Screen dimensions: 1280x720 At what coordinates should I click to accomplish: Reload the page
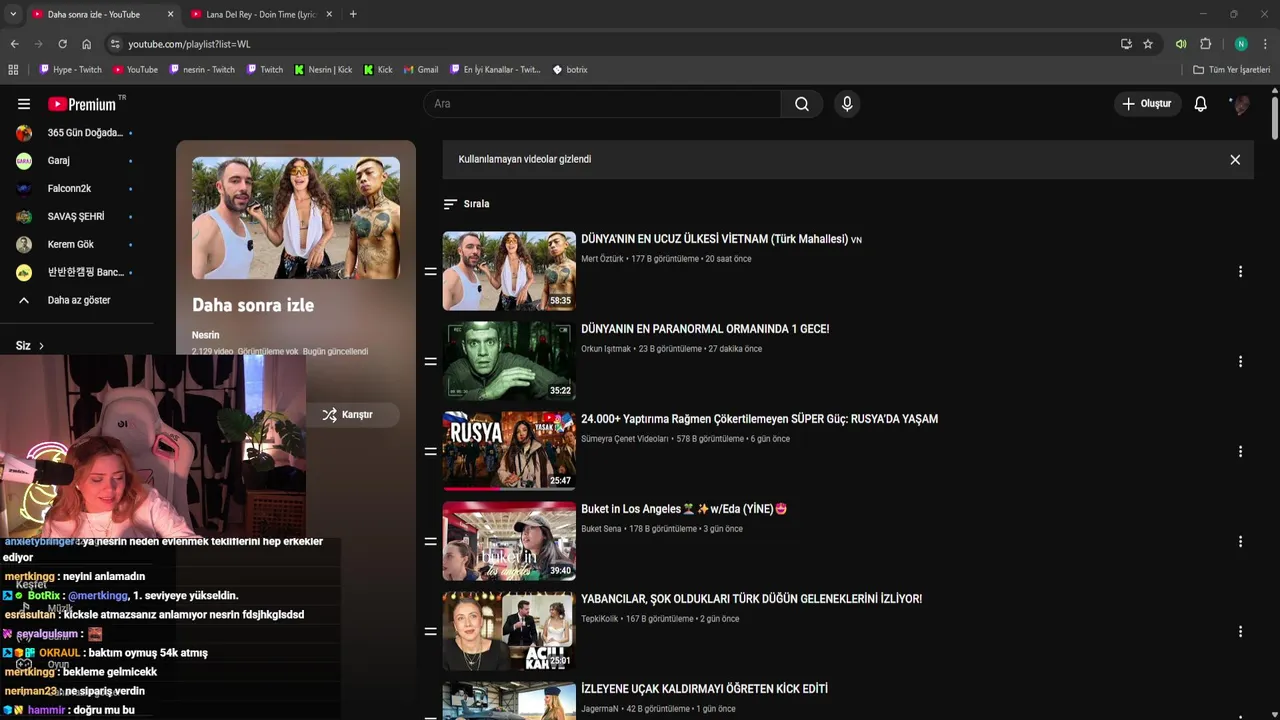point(62,44)
